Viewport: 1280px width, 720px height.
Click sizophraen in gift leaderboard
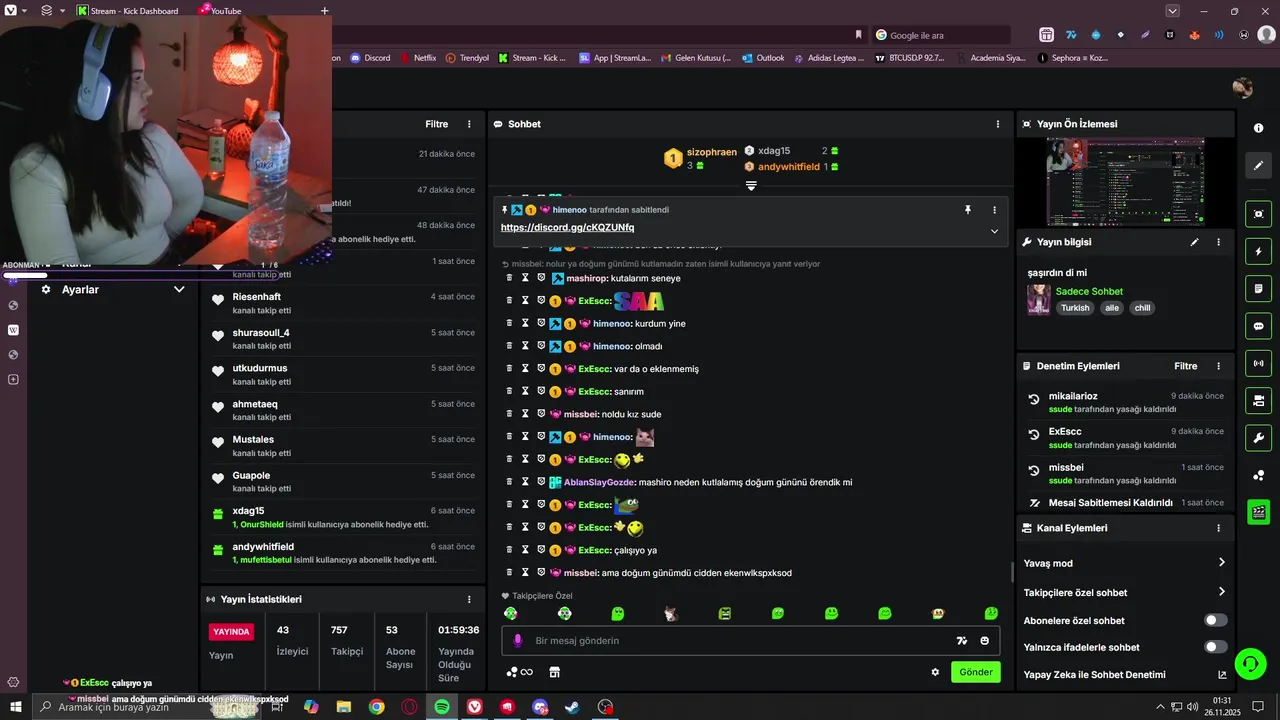click(x=712, y=152)
